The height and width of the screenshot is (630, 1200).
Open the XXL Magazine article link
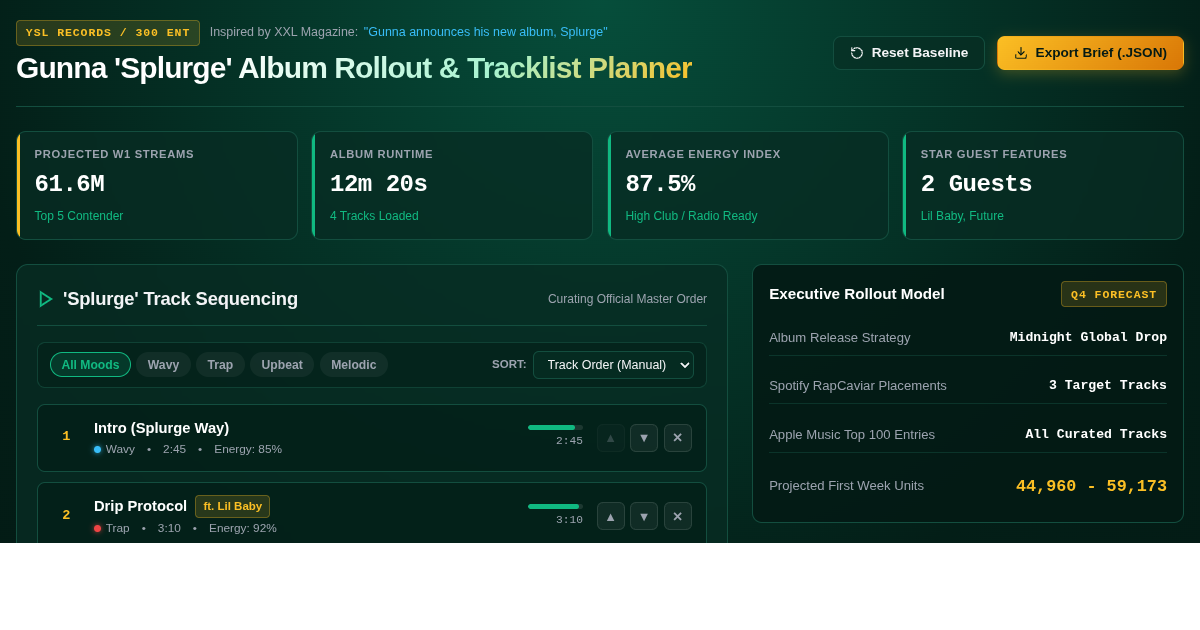(x=485, y=32)
